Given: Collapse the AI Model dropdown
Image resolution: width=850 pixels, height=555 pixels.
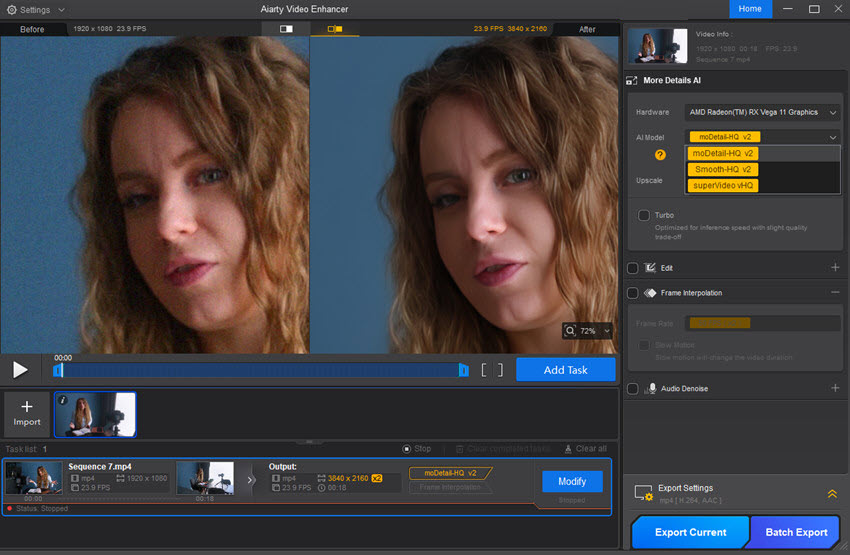Looking at the screenshot, I should (x=833, y=137).
